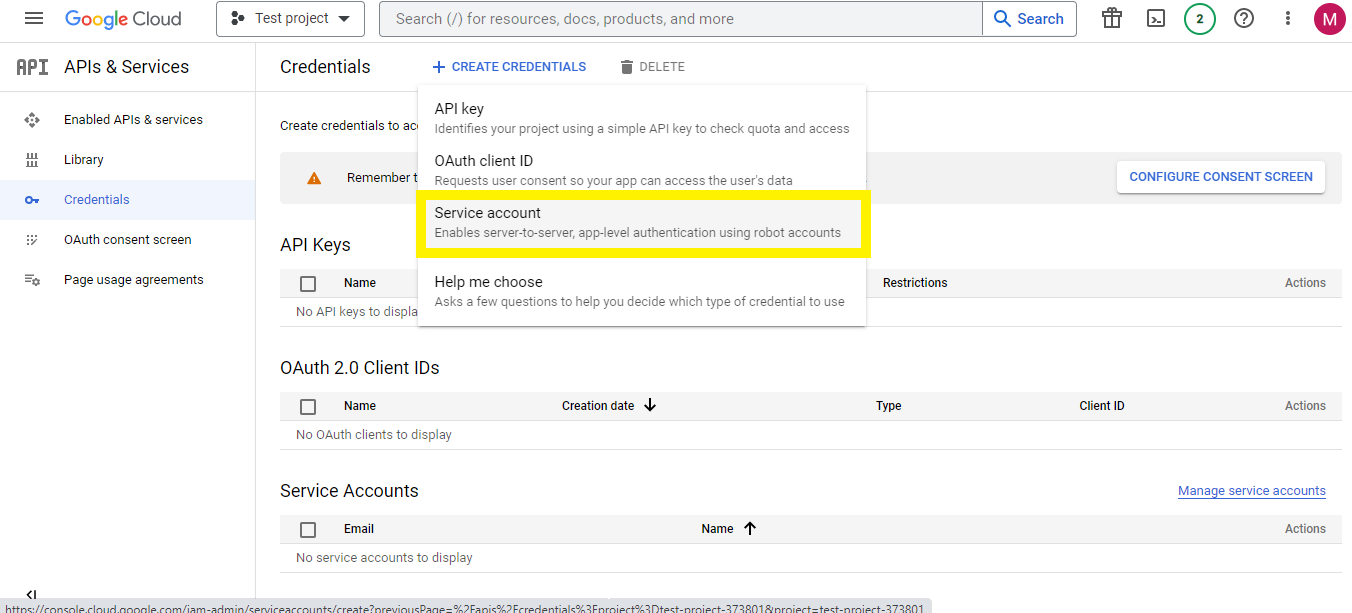The height and width of the screenshot is (613, 1352).
Task: Open your account avatar menu
Action: pyautogui.click(x=1329, y=18)
